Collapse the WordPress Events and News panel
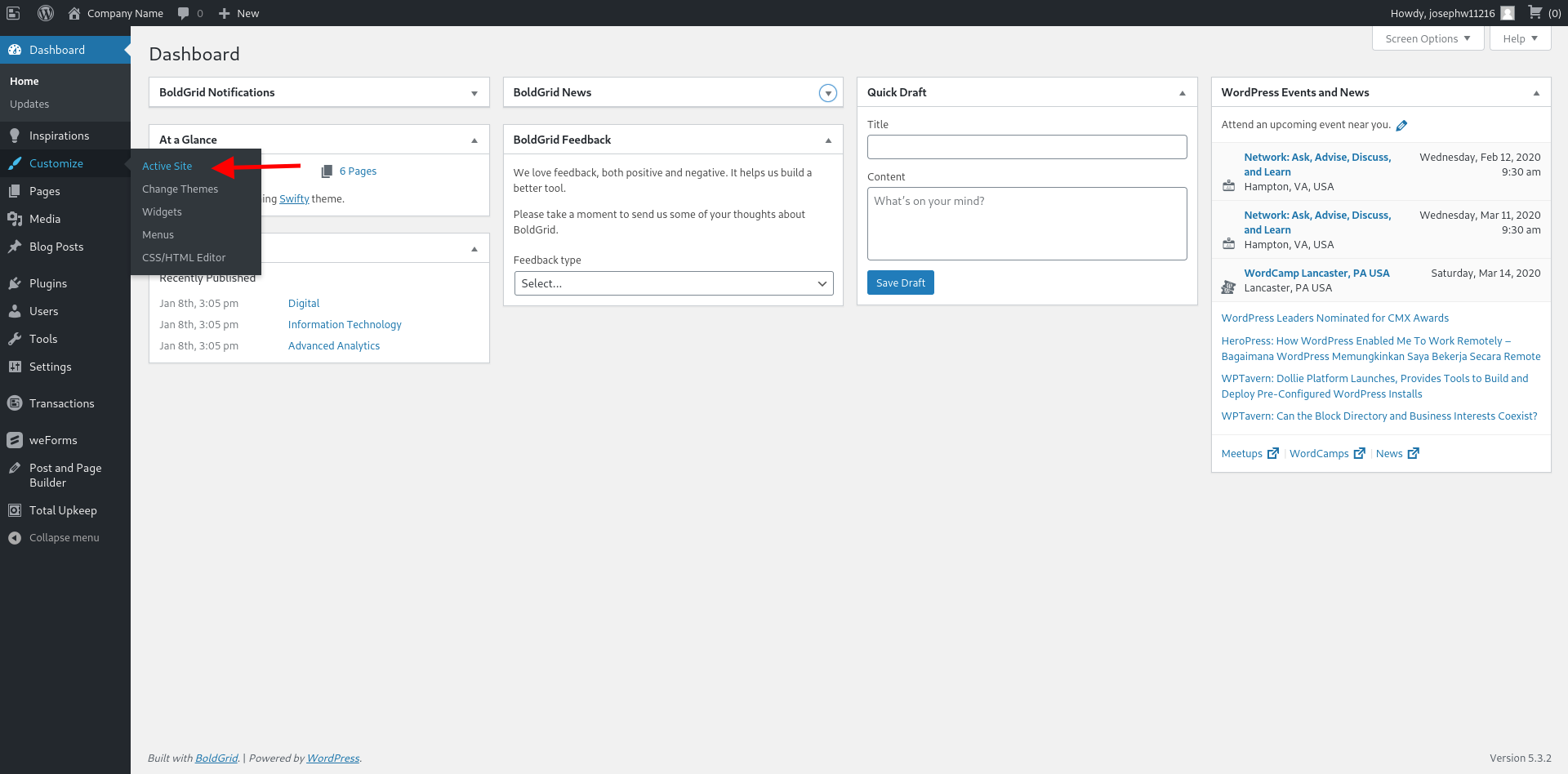 1538,92
